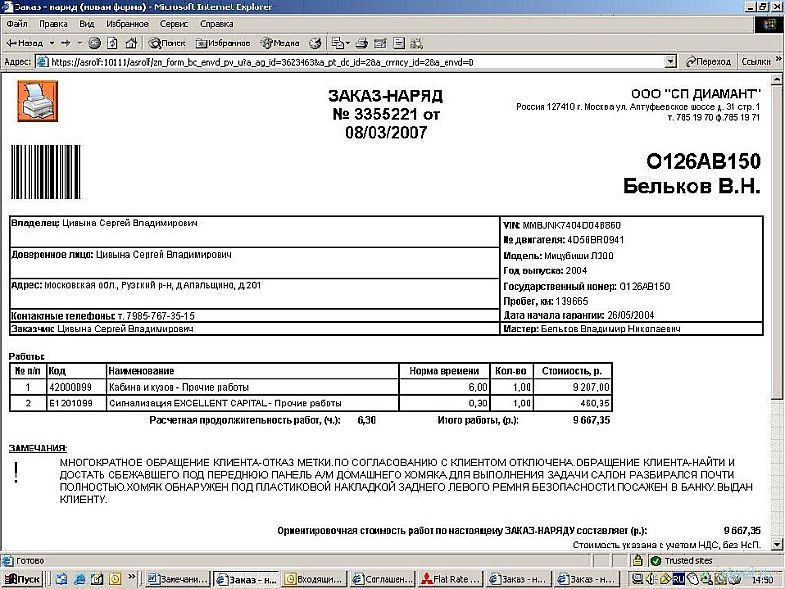Click the Back (Назад) navigation button

pyautogui.click(x=25, y=43)
